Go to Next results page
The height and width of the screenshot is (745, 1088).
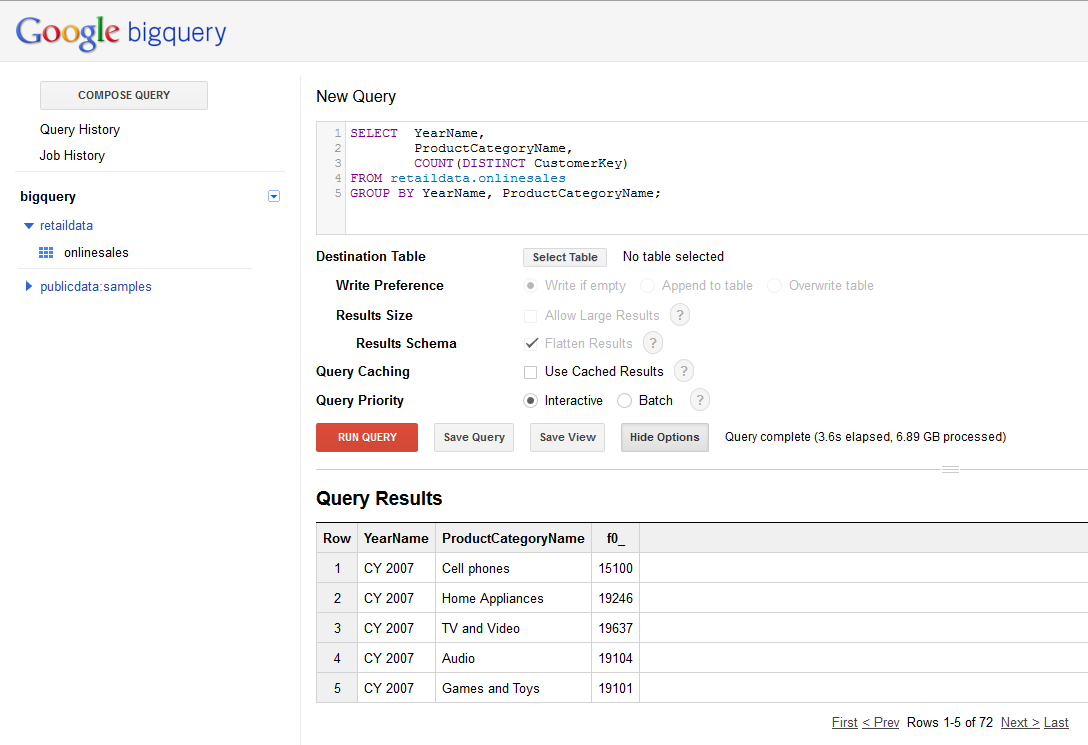point(1020,722)
